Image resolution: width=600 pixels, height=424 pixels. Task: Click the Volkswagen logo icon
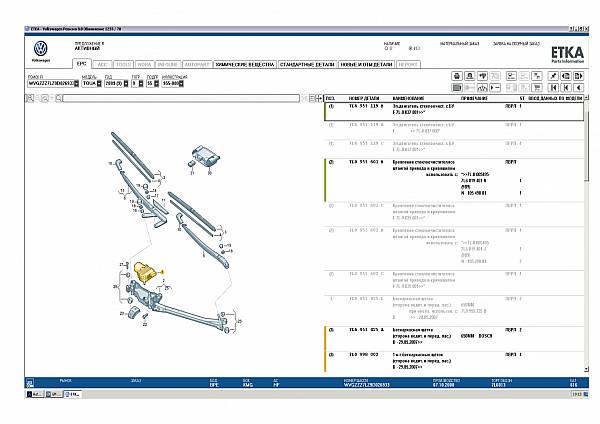point(40,50)
